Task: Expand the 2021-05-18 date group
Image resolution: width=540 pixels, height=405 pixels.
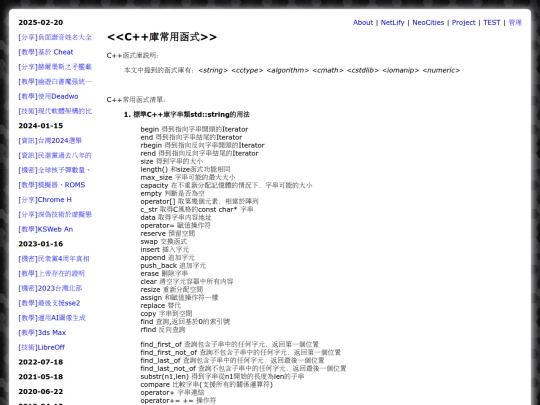Action: [x=41, y=377]
